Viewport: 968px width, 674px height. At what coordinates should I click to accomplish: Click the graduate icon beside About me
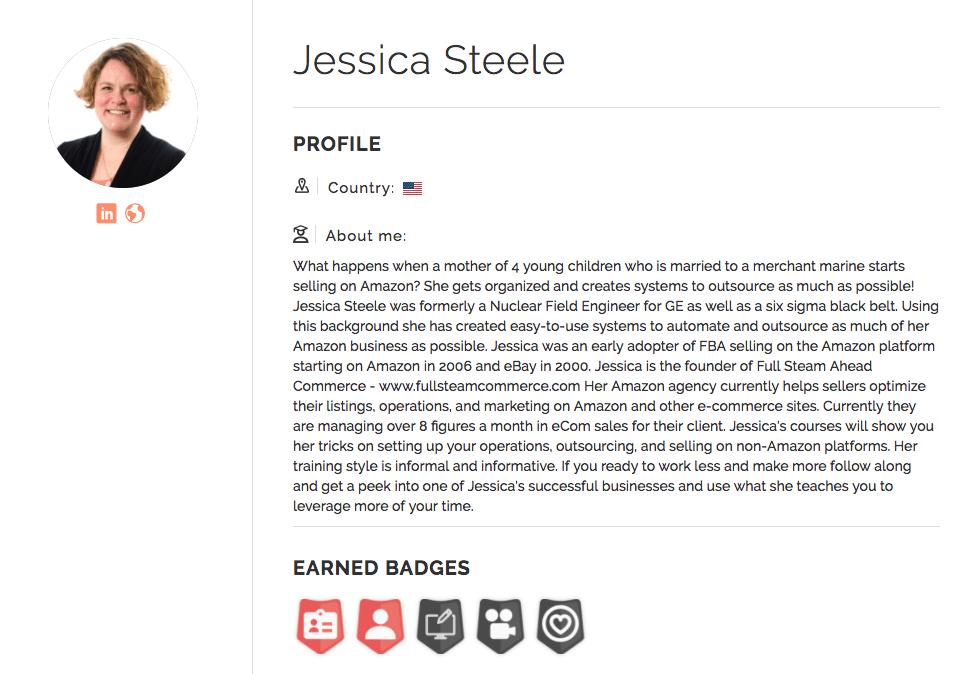tap(301, 235)
